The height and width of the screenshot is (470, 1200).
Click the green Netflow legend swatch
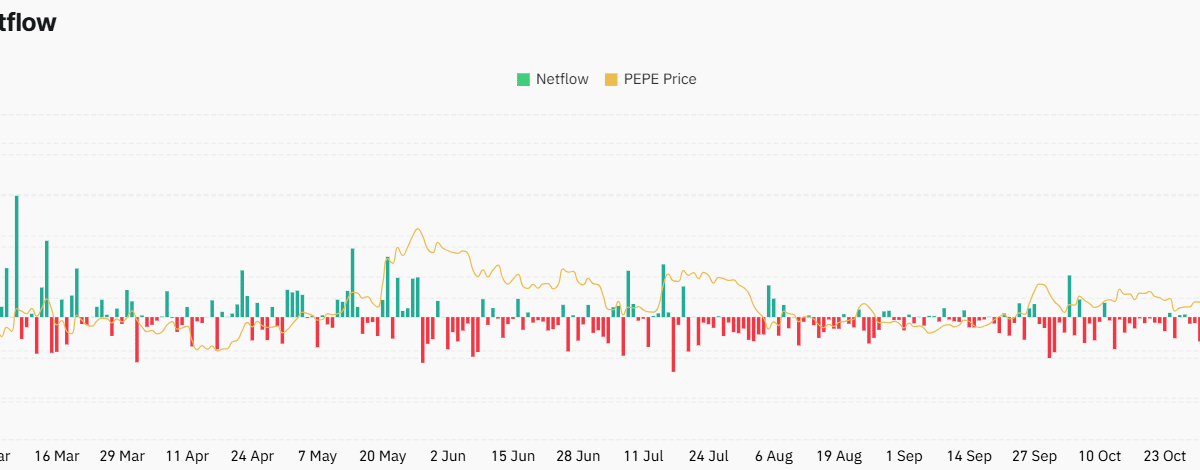coord(523,79)
